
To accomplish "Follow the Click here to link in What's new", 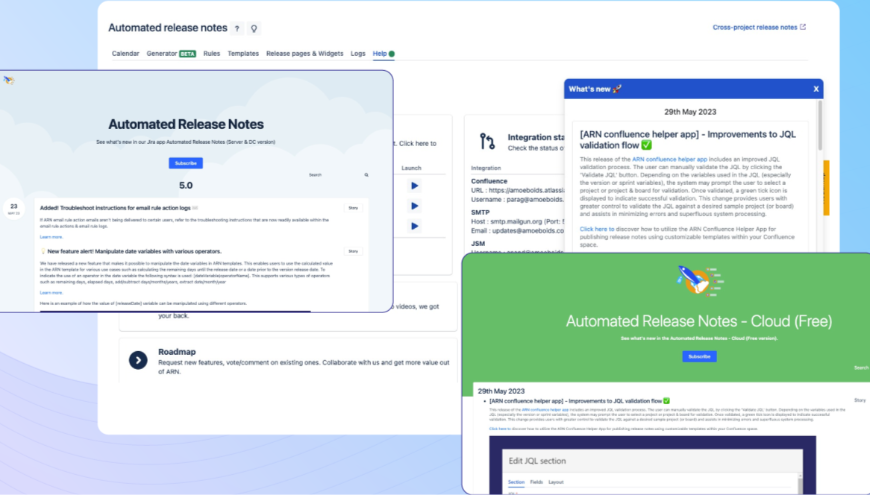I will pos(596,229).
